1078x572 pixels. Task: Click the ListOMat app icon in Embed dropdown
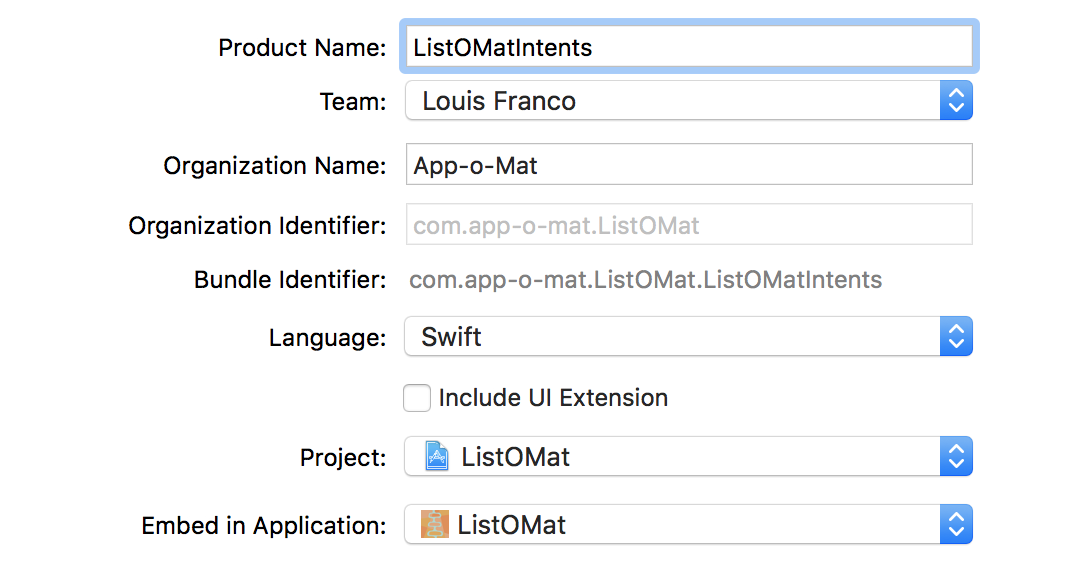435,525
